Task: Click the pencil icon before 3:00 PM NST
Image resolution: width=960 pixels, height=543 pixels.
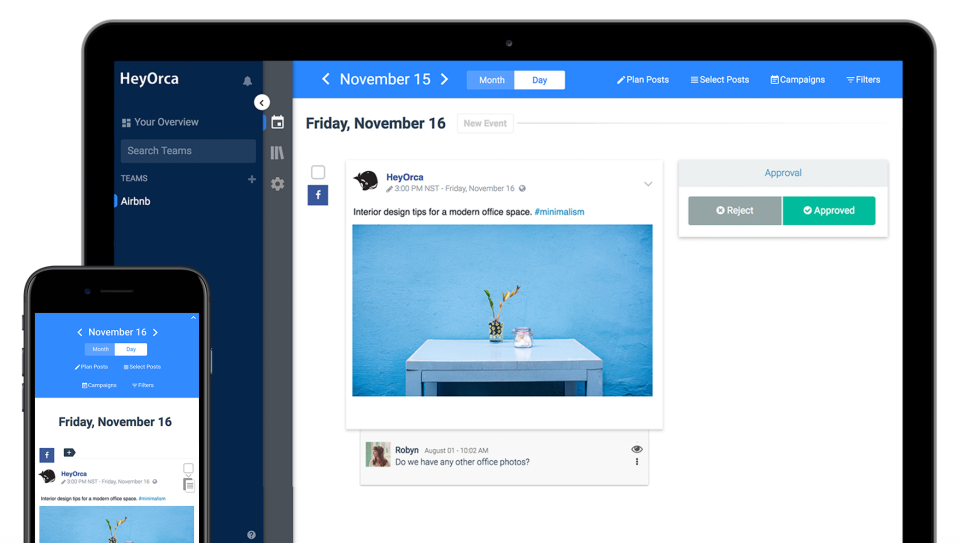Action: [389, 189]
